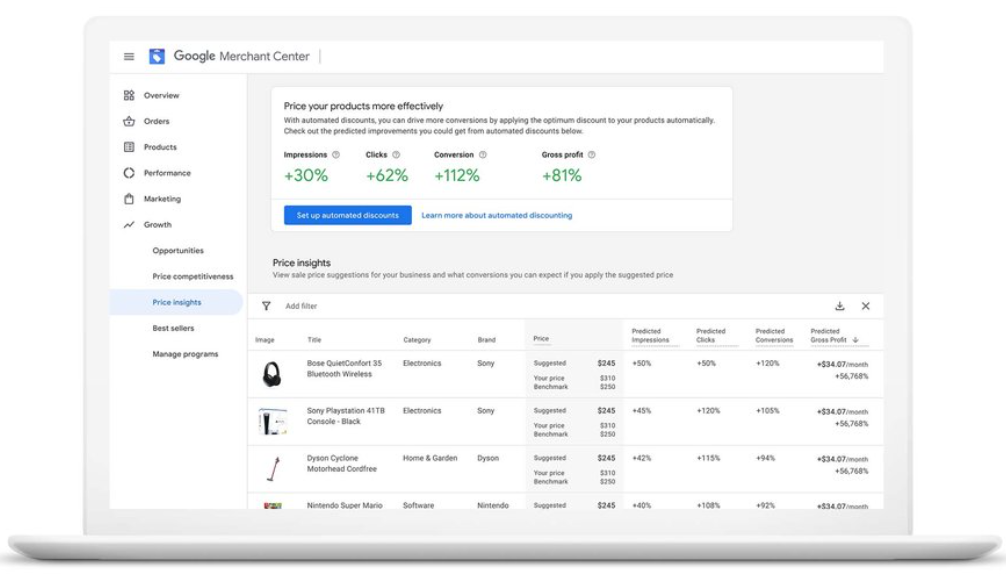Click the download table icon

[x=840, y=306]
